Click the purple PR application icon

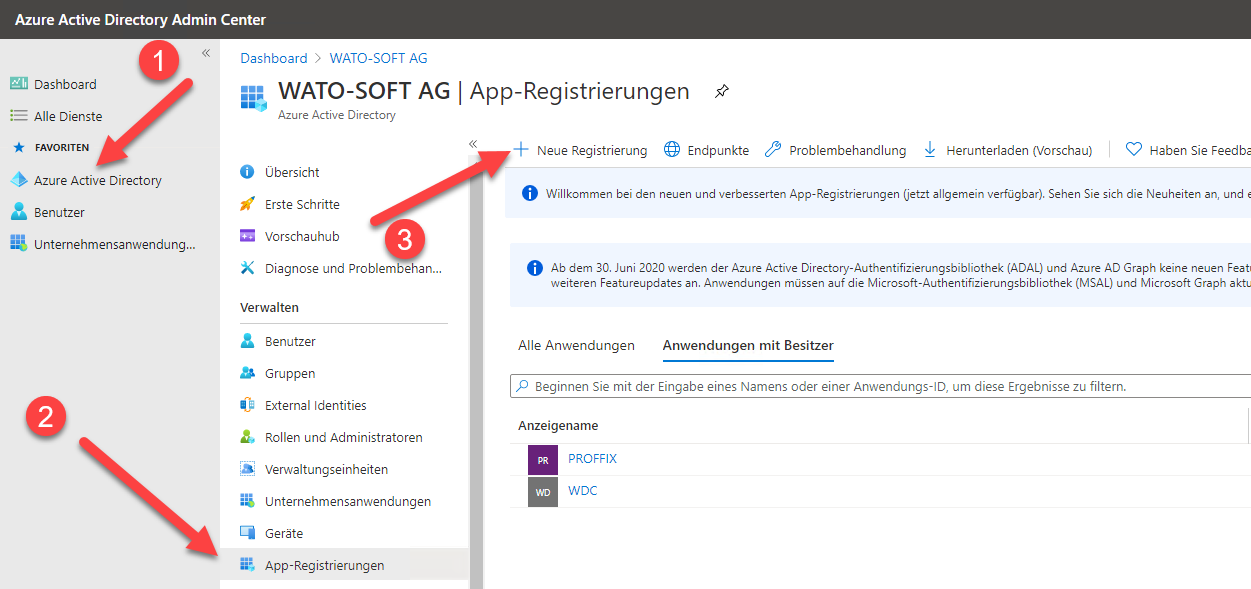coord(543,460)
